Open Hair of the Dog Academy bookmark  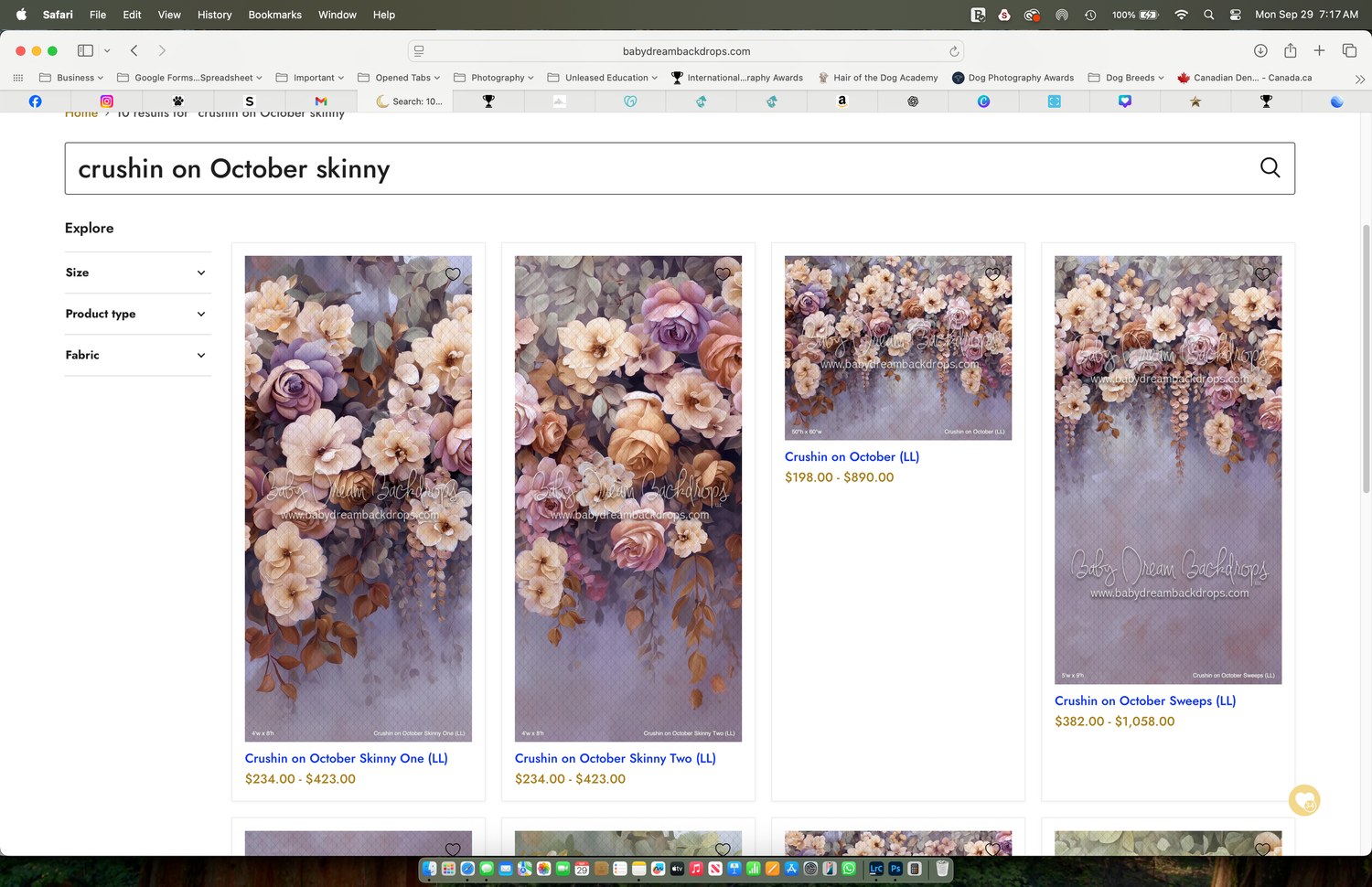pyautogui.click(x=878, y=78)
